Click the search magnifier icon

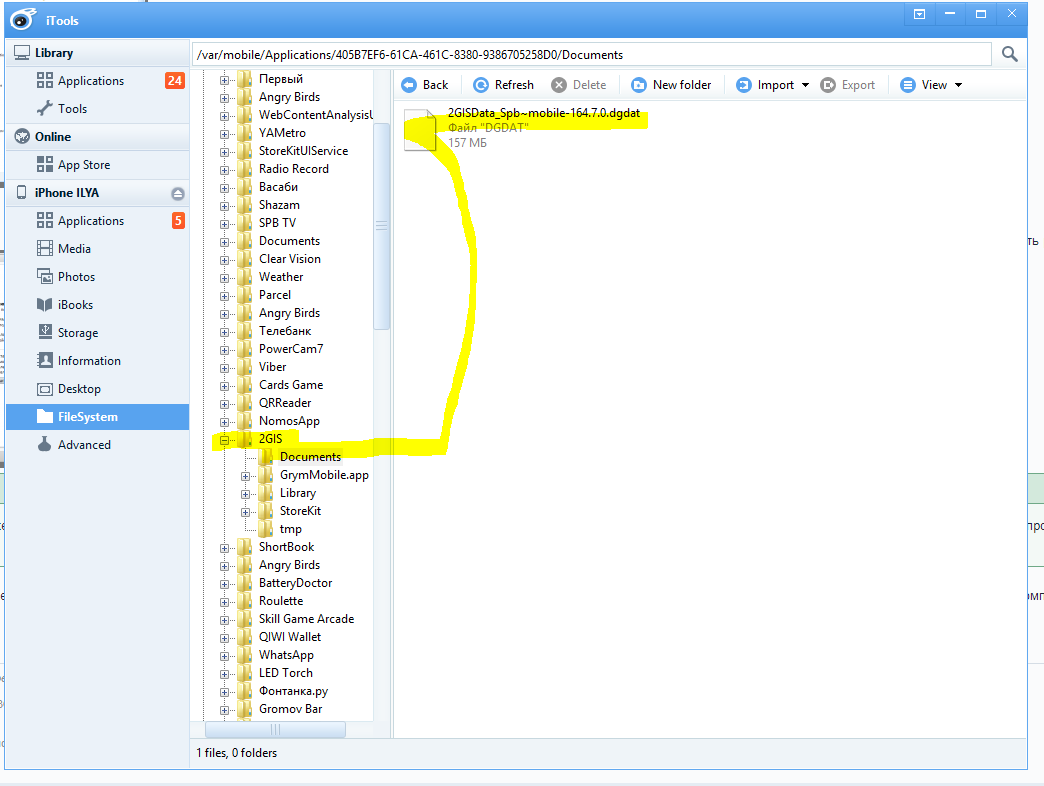tap(1009, 55)
